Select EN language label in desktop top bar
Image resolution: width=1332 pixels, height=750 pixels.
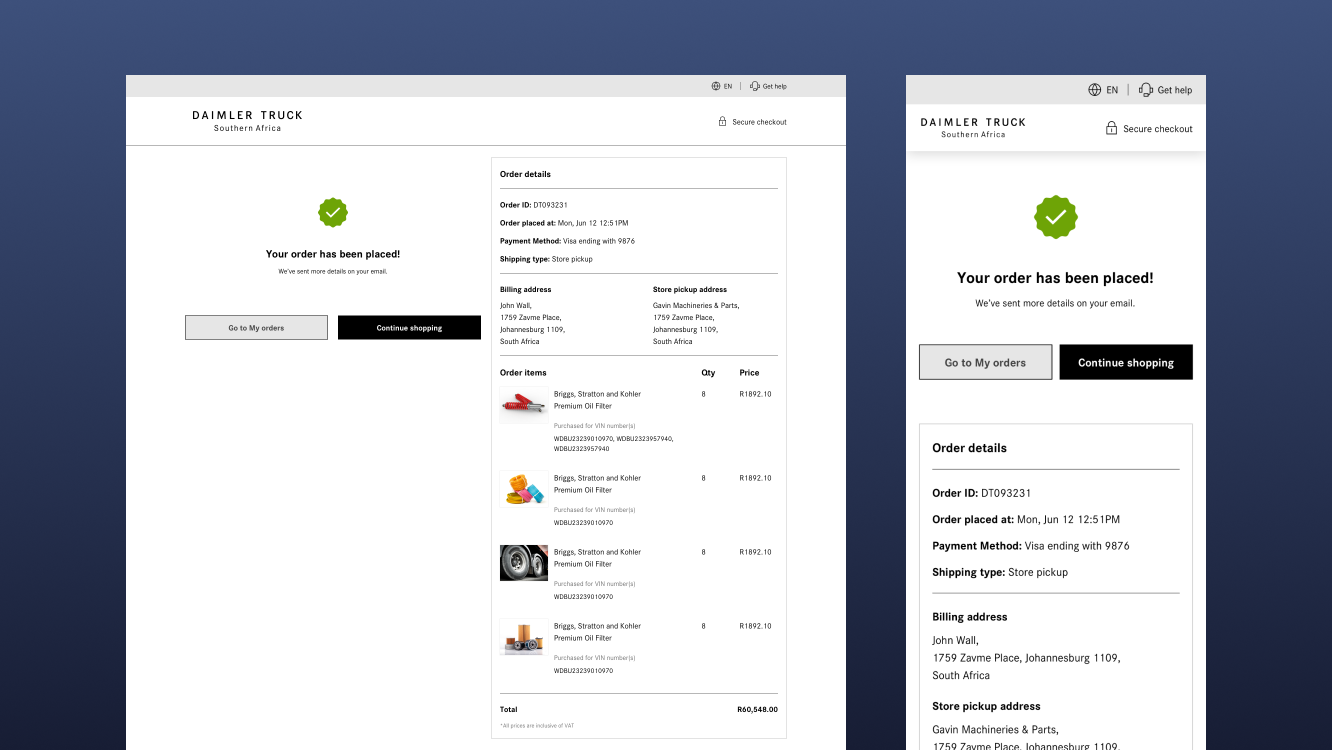click(728, 86)
